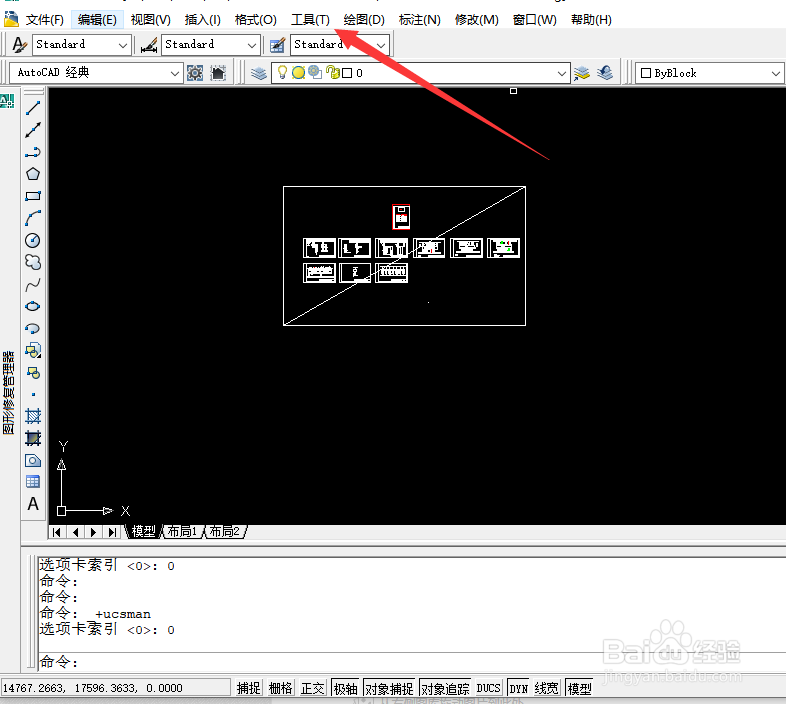Screen dimensions: 786x704
Task: Switch to the 布局2 layout tab
Action: [225, 531]
